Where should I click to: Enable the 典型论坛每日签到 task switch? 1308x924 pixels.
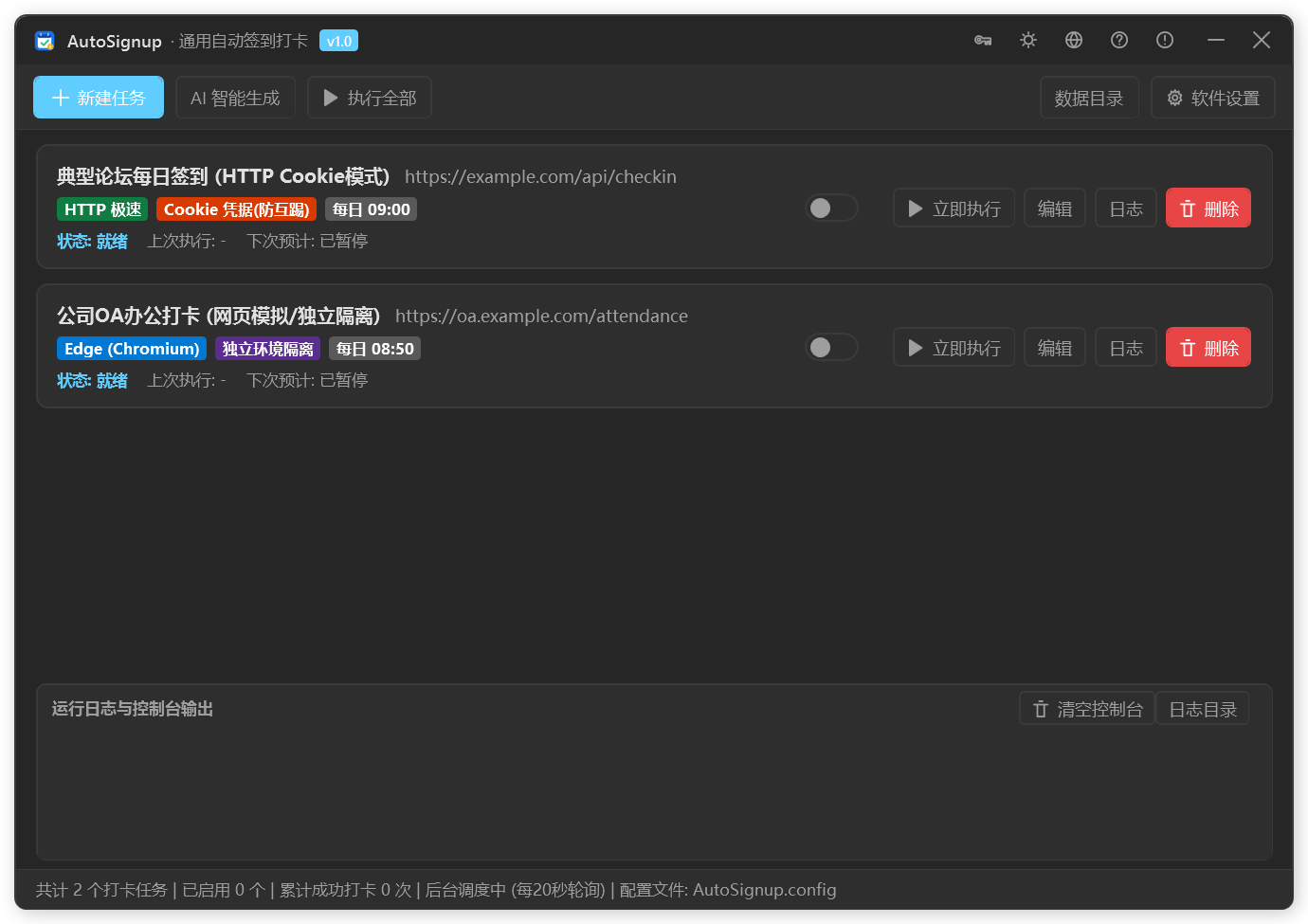[x=831, y=208]
